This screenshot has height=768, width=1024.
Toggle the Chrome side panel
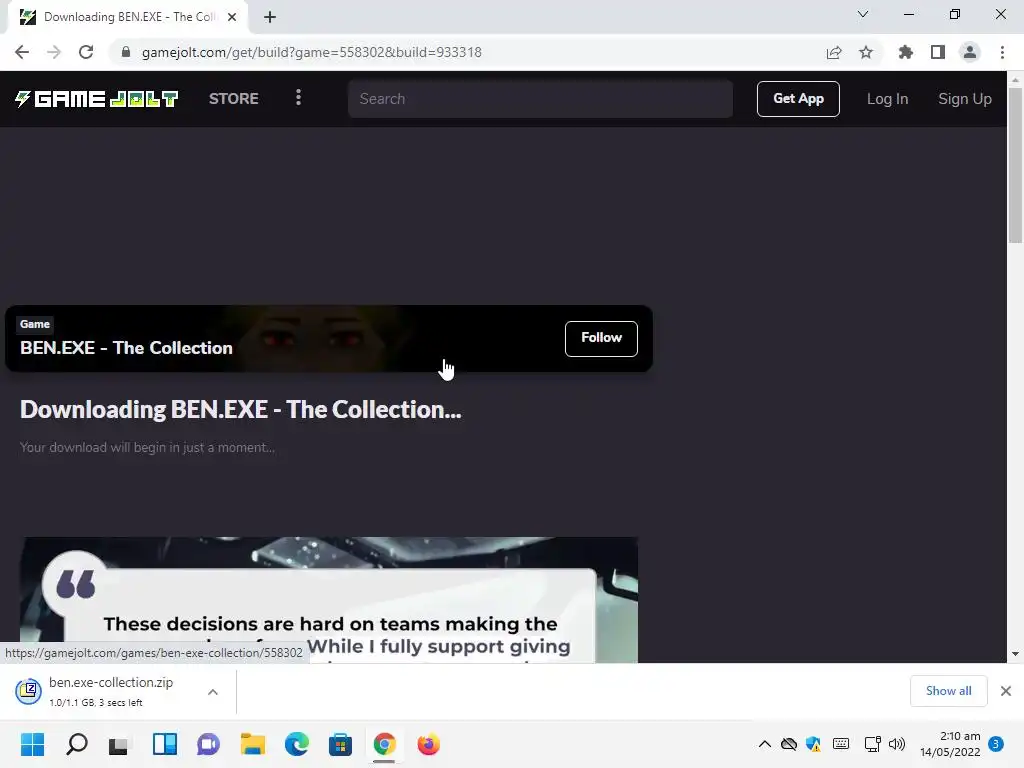point(938,52)
